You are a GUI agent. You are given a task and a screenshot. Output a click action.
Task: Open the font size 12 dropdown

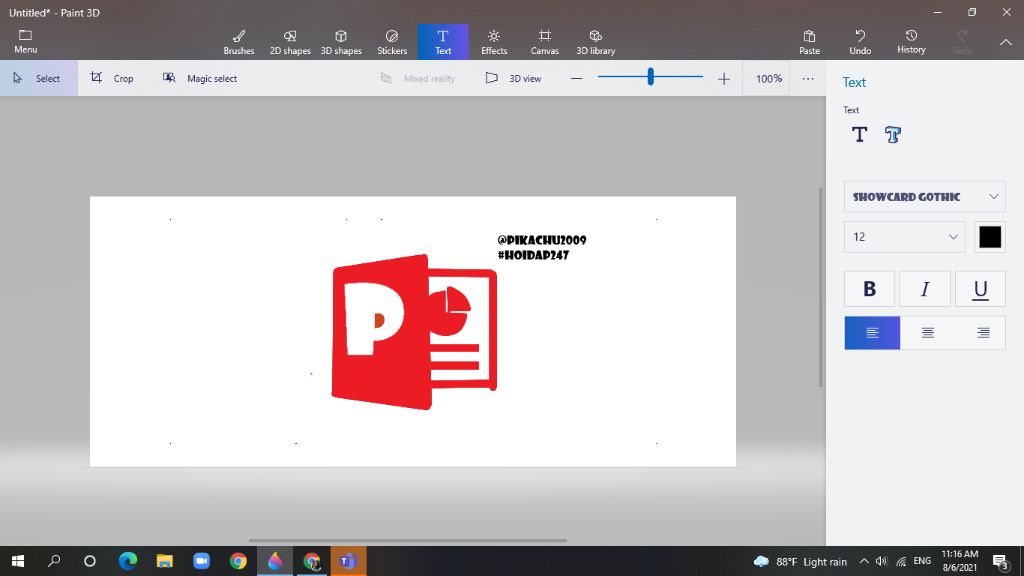pos(904,237)
